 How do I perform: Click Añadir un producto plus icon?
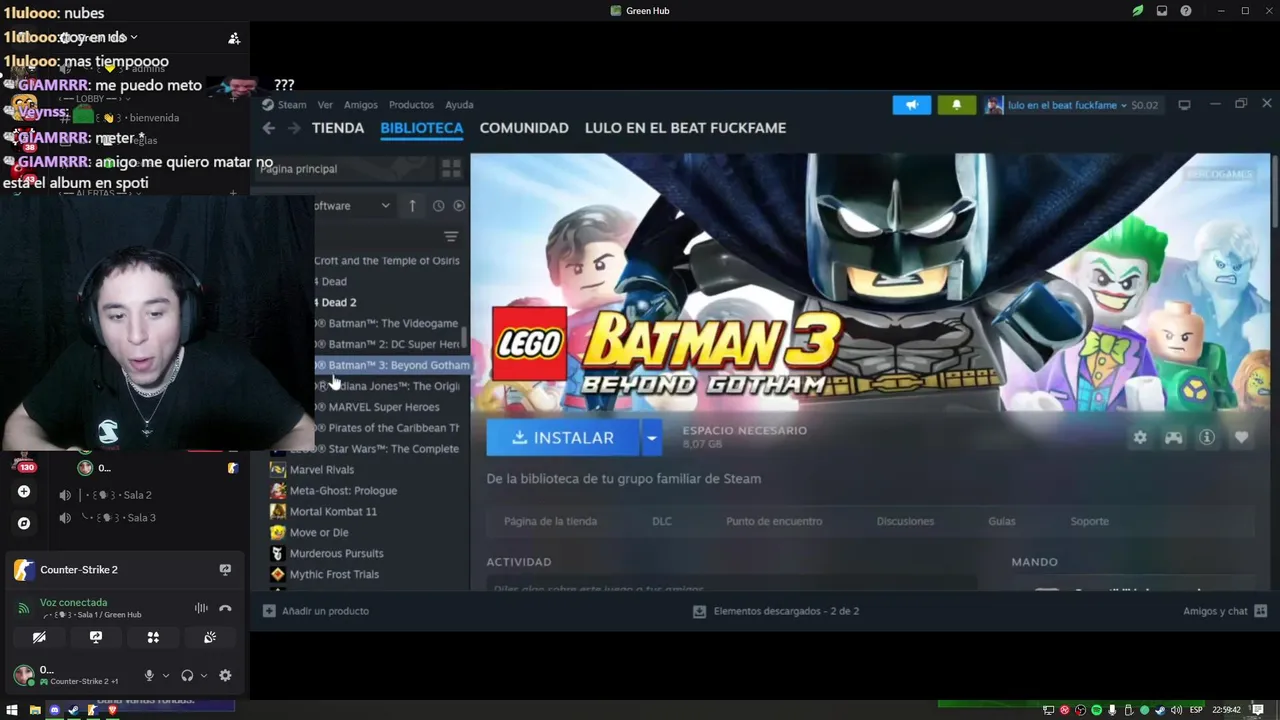pyautogui.click(x=269, y=611)
